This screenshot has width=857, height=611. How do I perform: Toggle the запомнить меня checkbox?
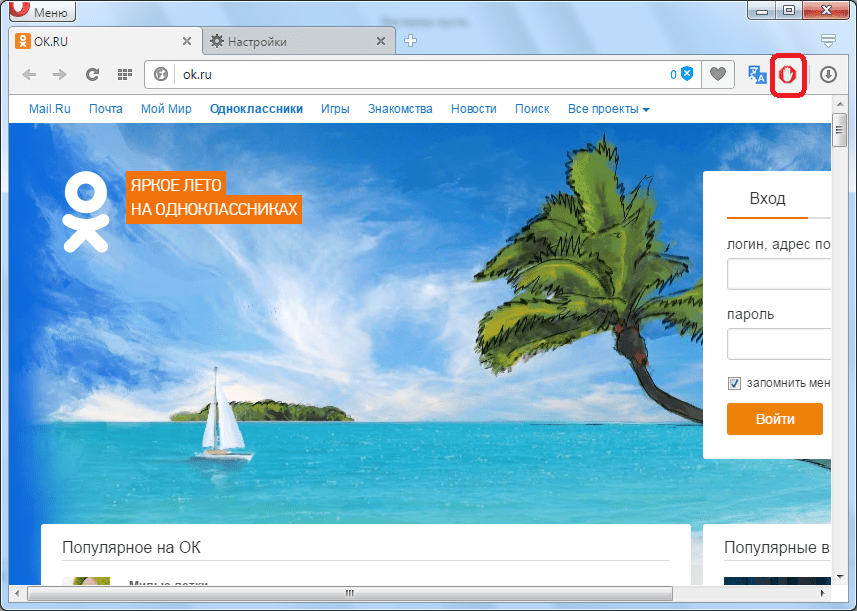coord(734,383)
